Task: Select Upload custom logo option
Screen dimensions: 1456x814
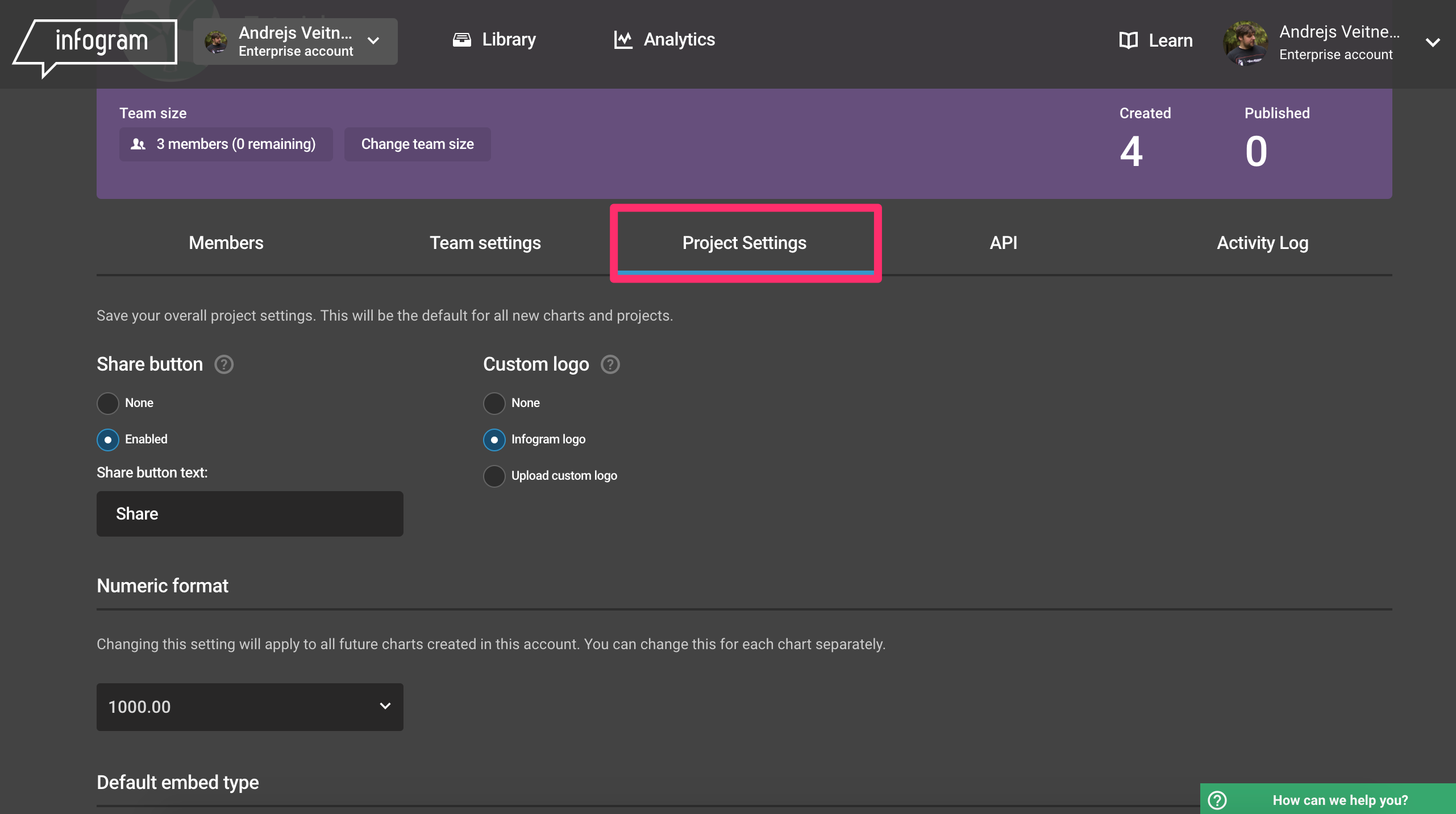Action: pyautogui.click(x=494, y=476)
